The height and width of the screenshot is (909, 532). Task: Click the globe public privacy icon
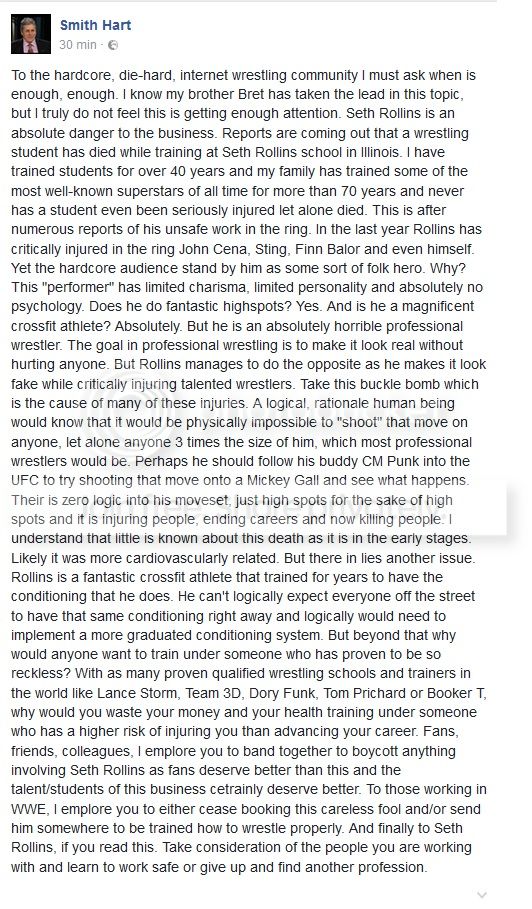tap(113, 45)
